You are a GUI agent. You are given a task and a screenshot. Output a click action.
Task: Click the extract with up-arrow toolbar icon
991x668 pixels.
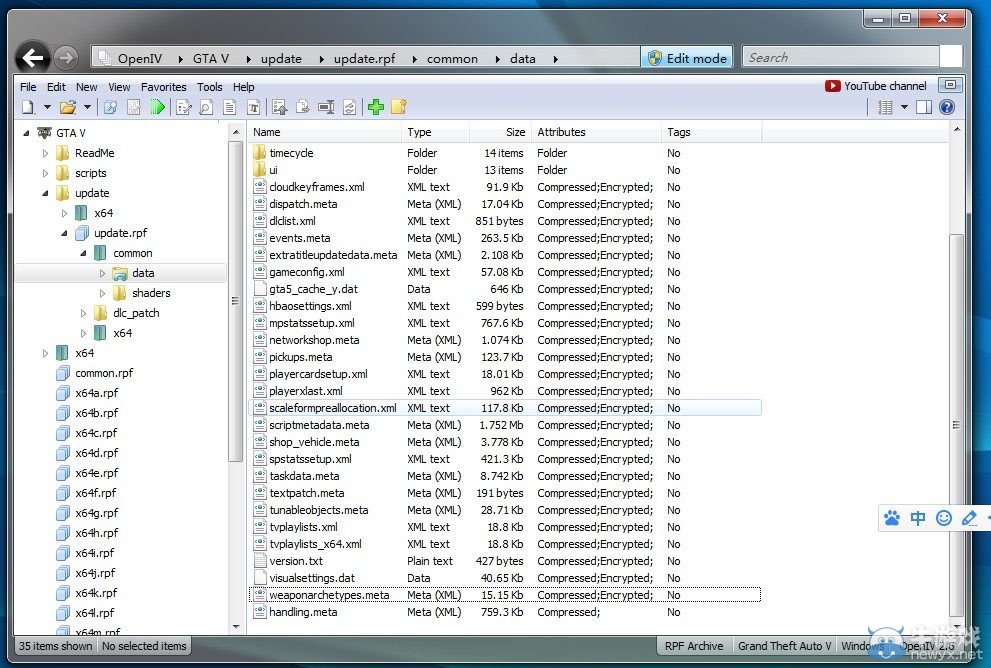(279, 107)
